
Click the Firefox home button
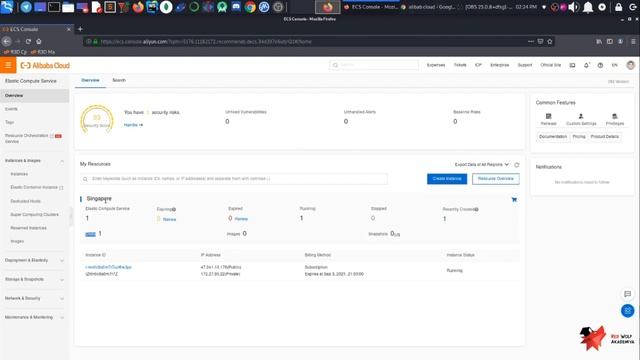39,41
